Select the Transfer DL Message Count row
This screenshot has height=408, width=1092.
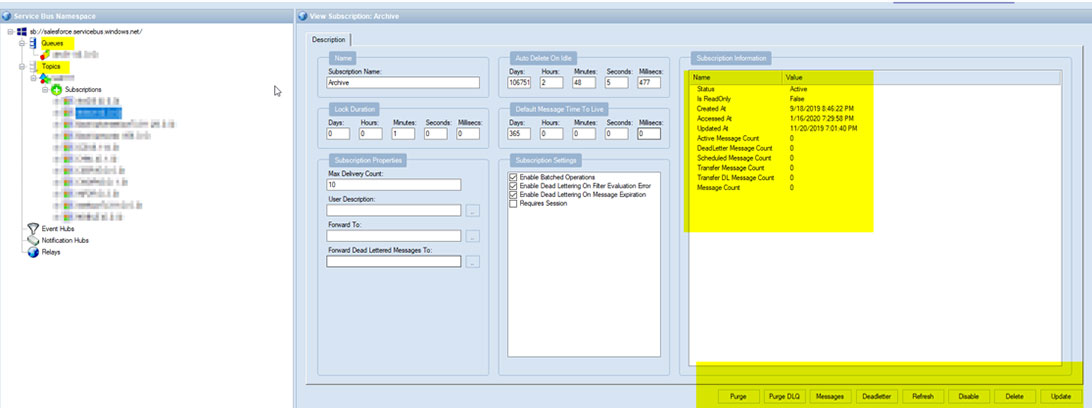[875, 178]
